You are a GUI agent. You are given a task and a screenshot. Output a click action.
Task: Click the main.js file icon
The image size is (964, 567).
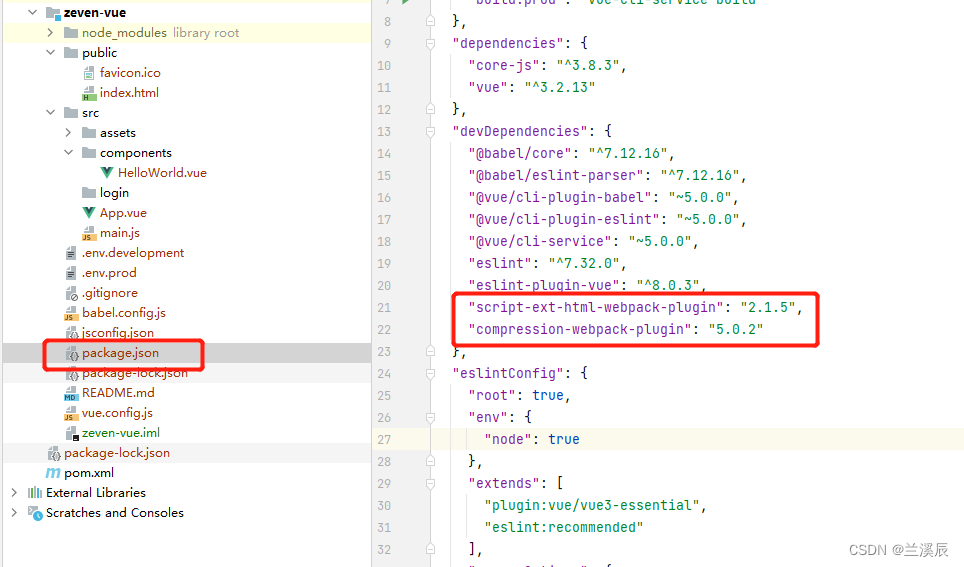click(x=89, y=233)
